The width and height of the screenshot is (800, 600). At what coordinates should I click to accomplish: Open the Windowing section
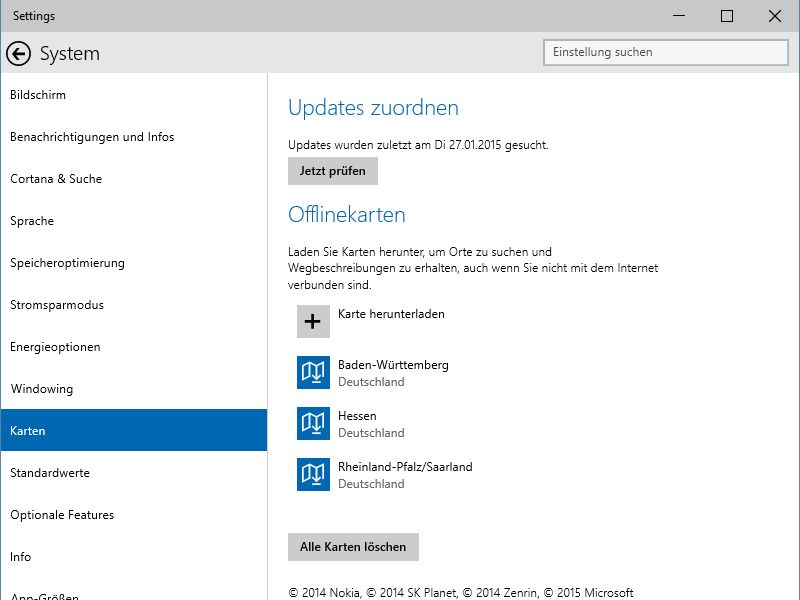pos(134,389)
